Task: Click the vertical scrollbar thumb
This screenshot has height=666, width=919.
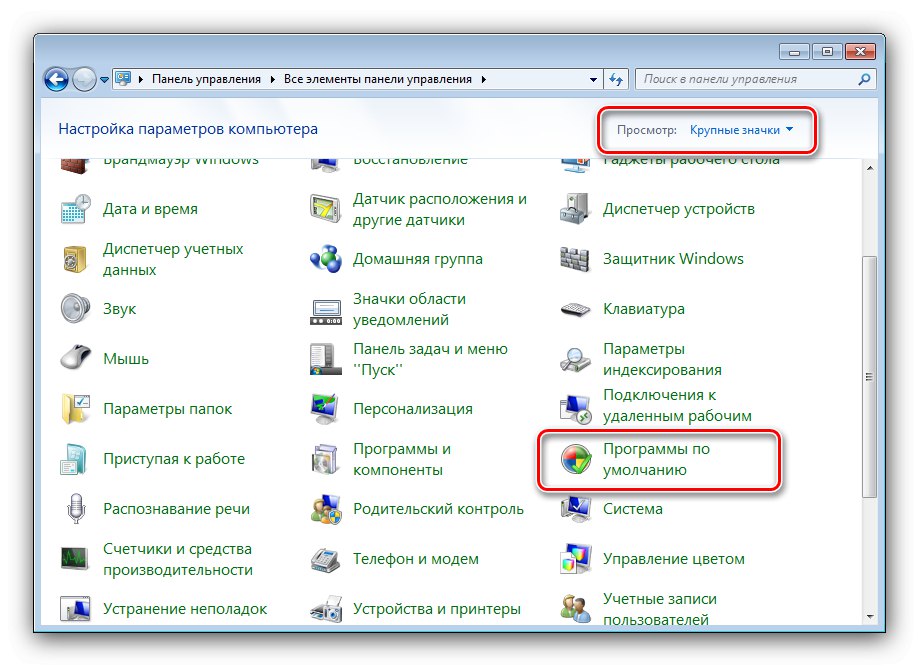Action: tap(870, 377)
